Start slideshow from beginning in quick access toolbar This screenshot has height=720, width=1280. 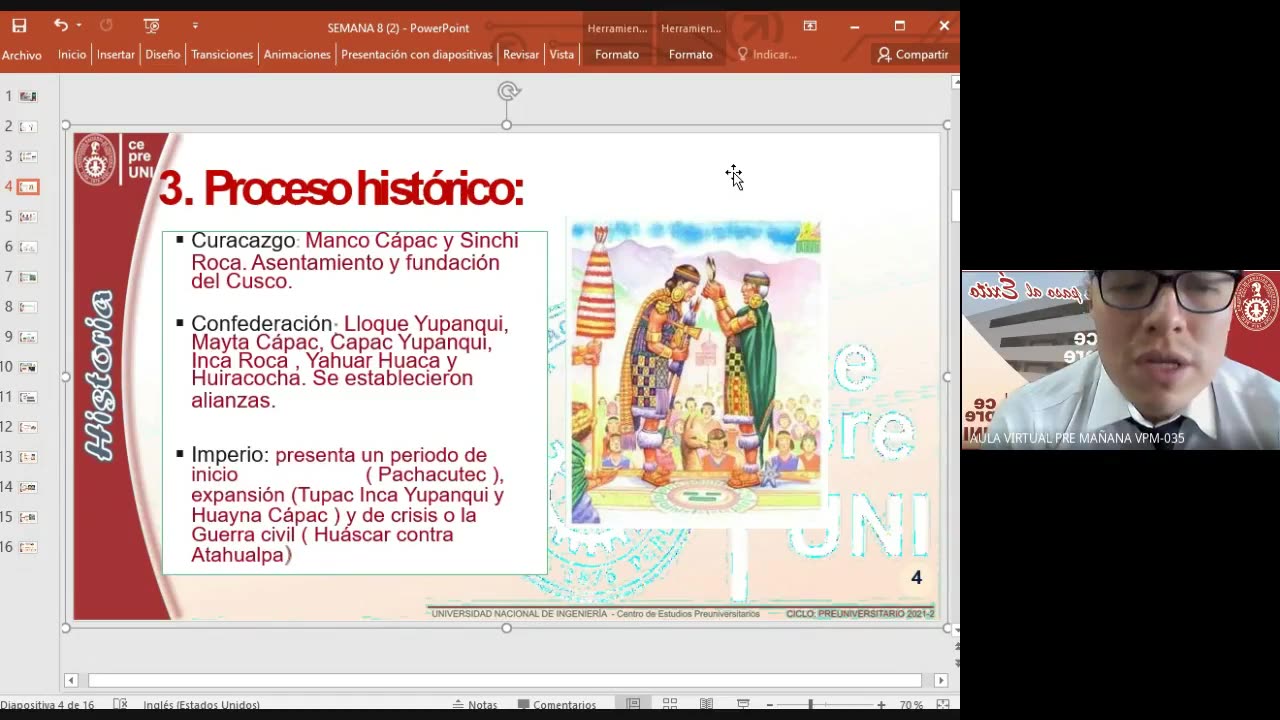pos(151,26)
